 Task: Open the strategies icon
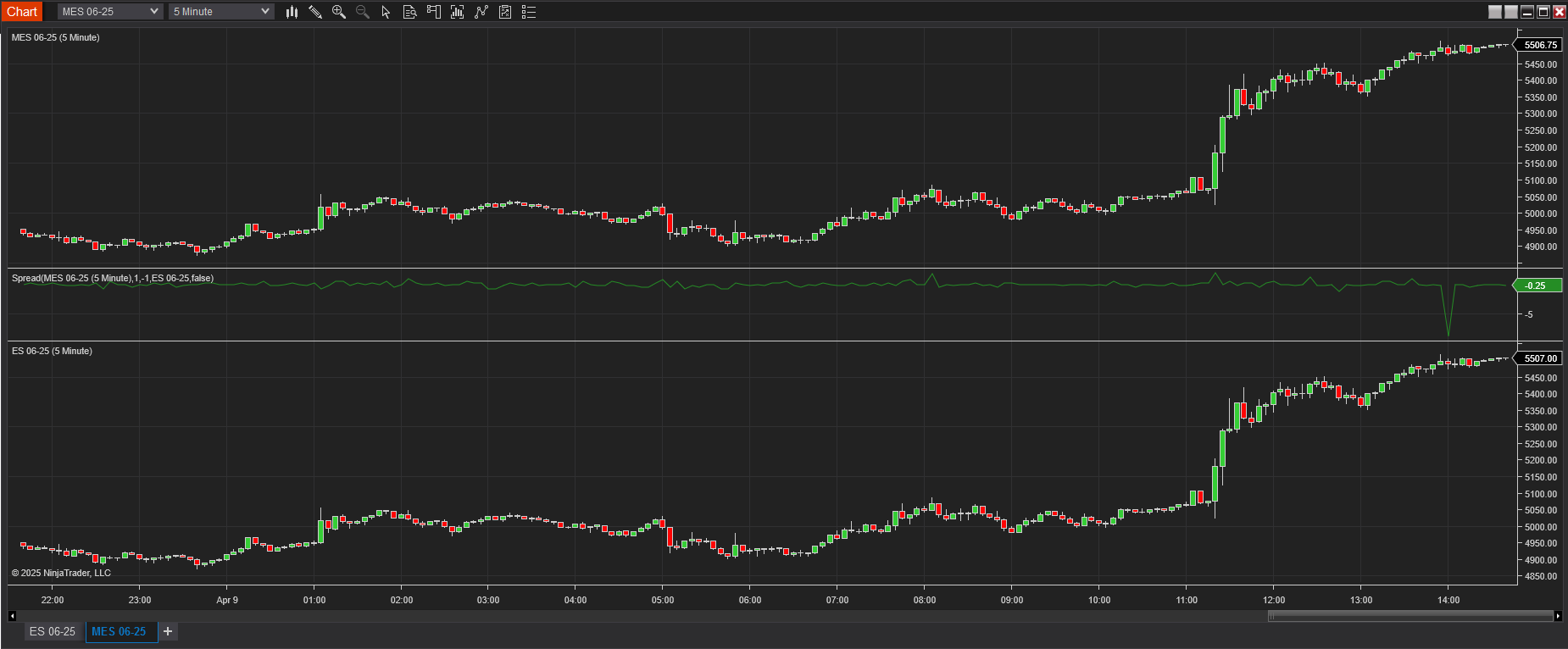pos(481,12)
